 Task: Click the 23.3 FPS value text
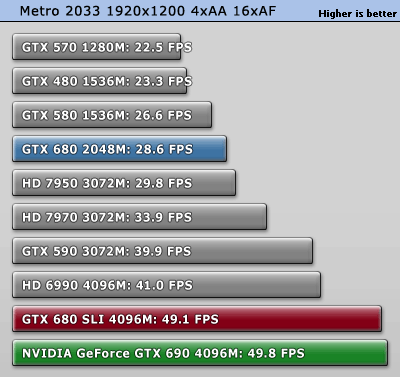coord(163,81)
